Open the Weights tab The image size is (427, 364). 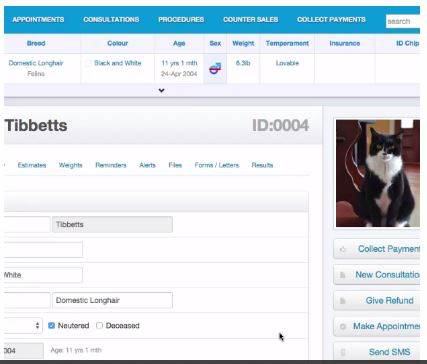pos(70,165)
